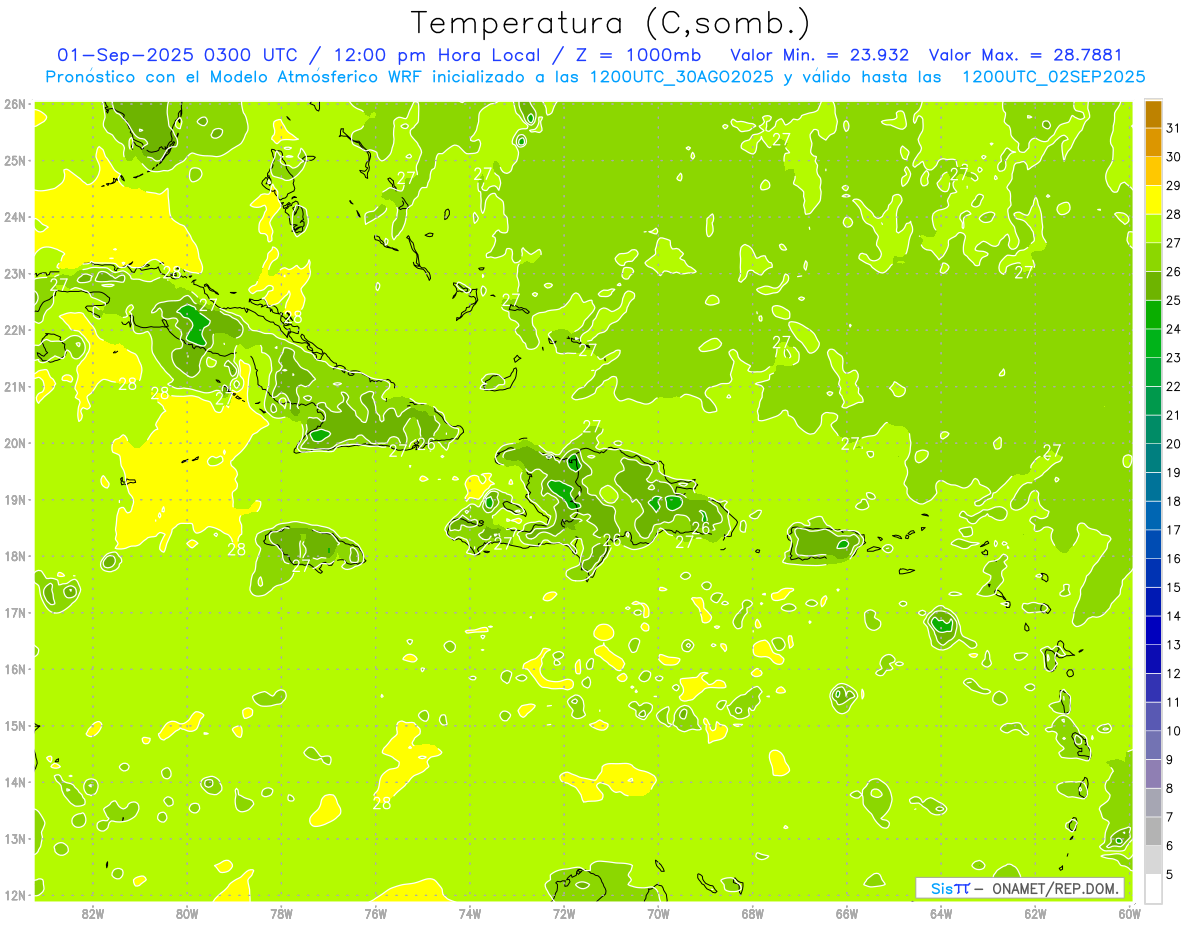Click the "24N" latitude axis label
Image resolution: width=1200 pixels, height=927 pixels.
click(14, 217)
